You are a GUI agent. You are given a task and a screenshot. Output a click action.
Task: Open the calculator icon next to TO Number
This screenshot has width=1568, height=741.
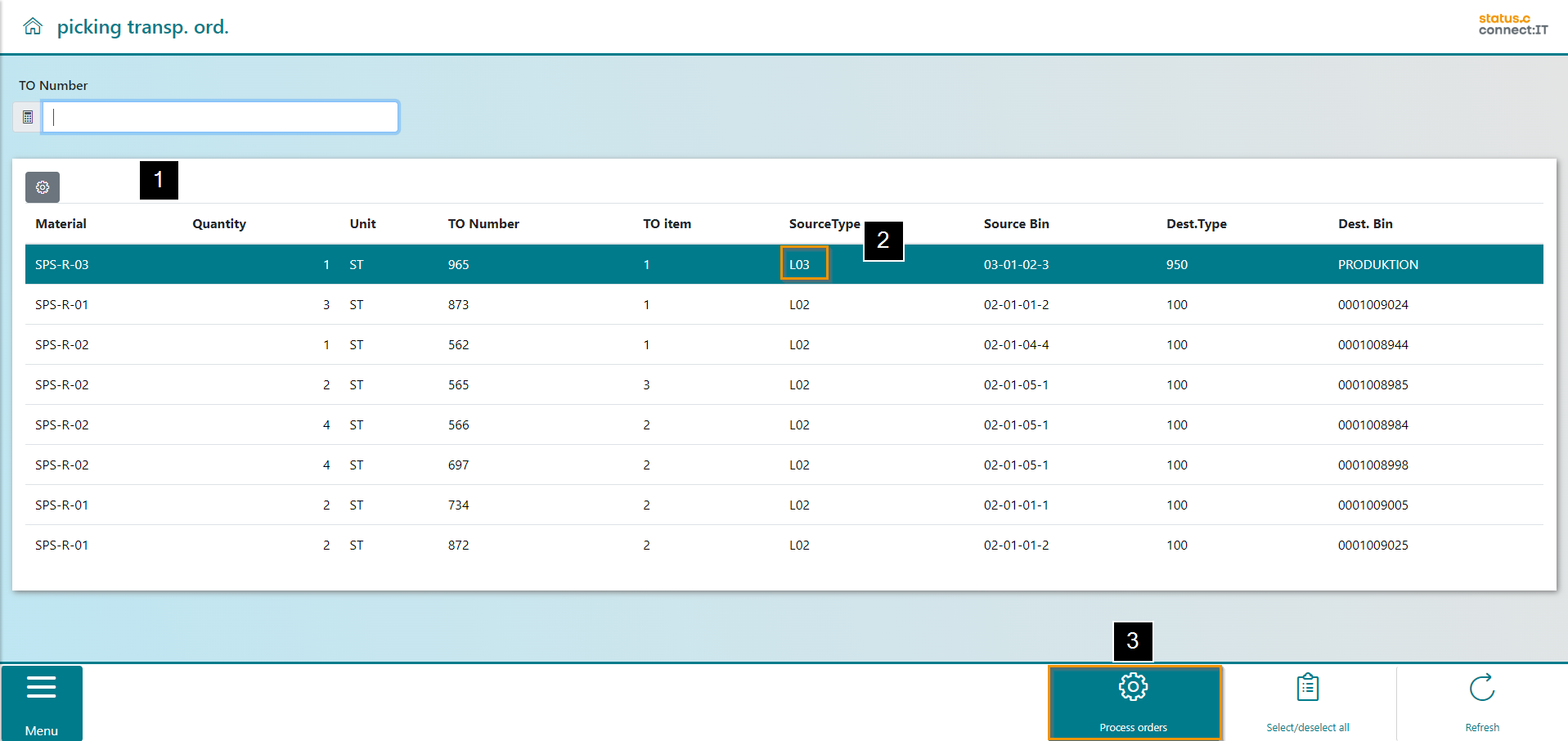pyautogui.click(x=28, y=117)
